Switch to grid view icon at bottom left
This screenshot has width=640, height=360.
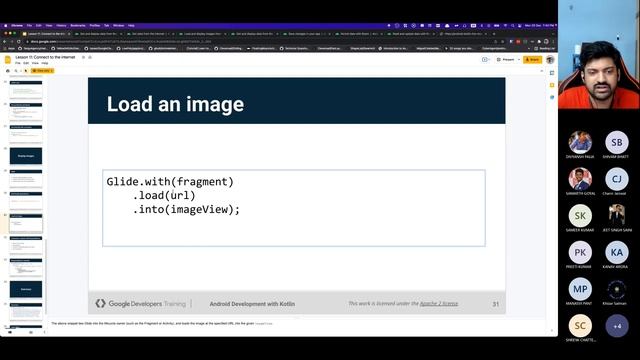[31, 332]
